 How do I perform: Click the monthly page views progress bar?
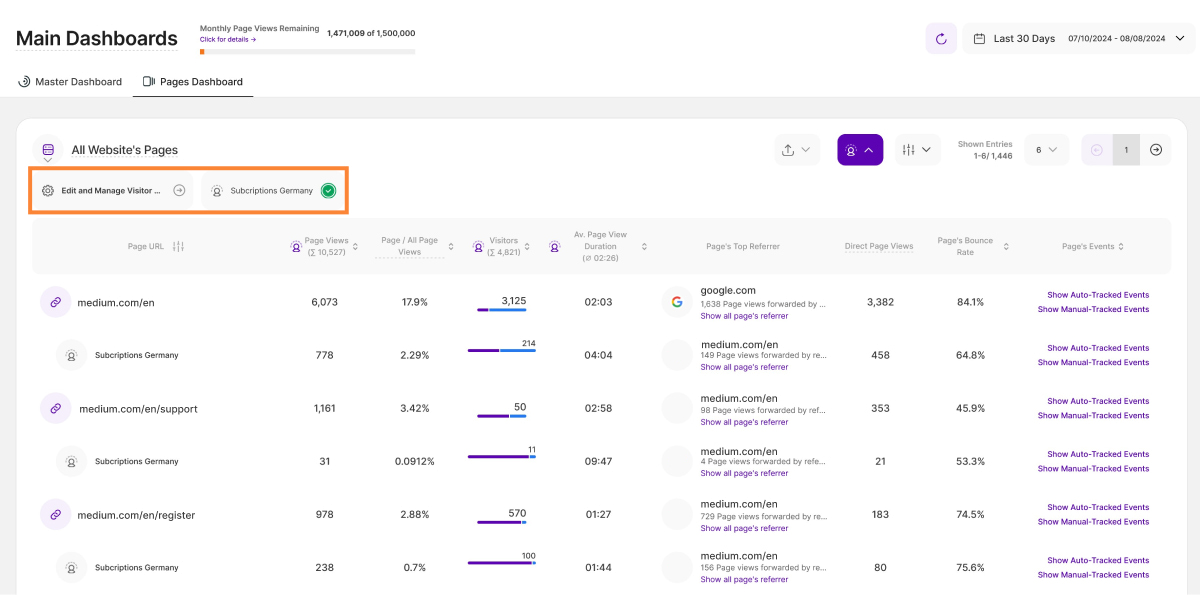307,51
